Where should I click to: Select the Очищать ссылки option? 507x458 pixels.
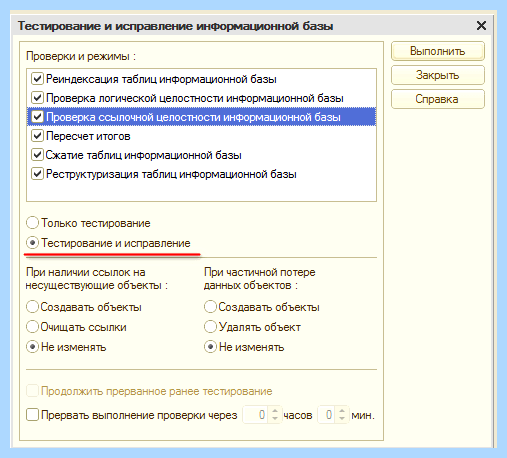click(x=32, y=327)
